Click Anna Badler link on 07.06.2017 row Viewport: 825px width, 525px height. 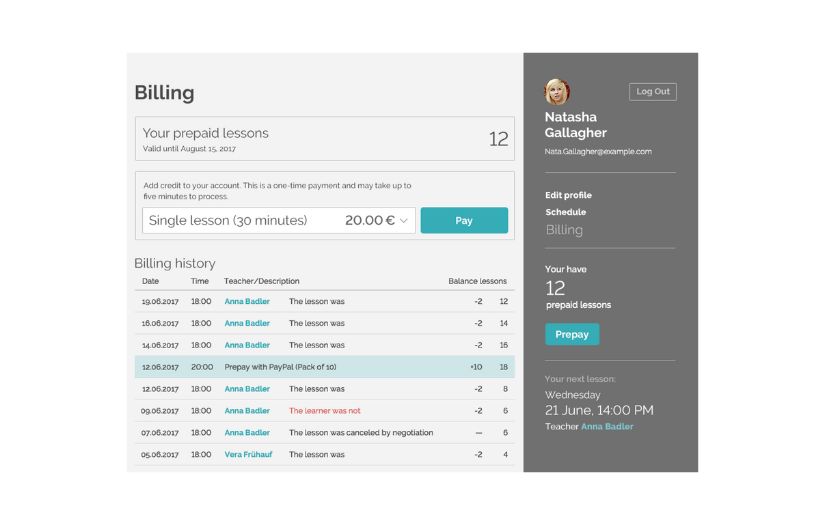(x=247, y=433)
